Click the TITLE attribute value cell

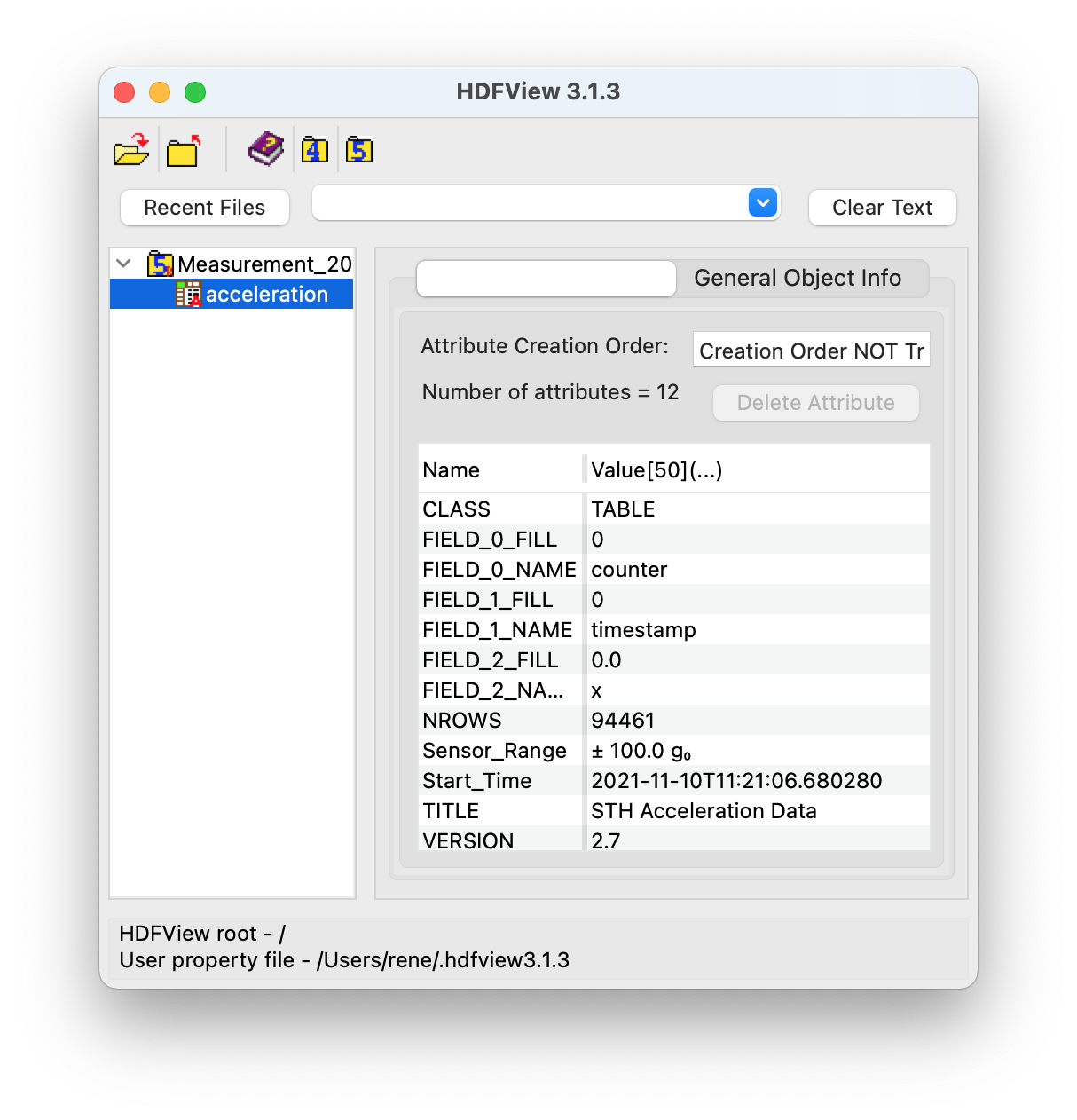coord(704,810)
